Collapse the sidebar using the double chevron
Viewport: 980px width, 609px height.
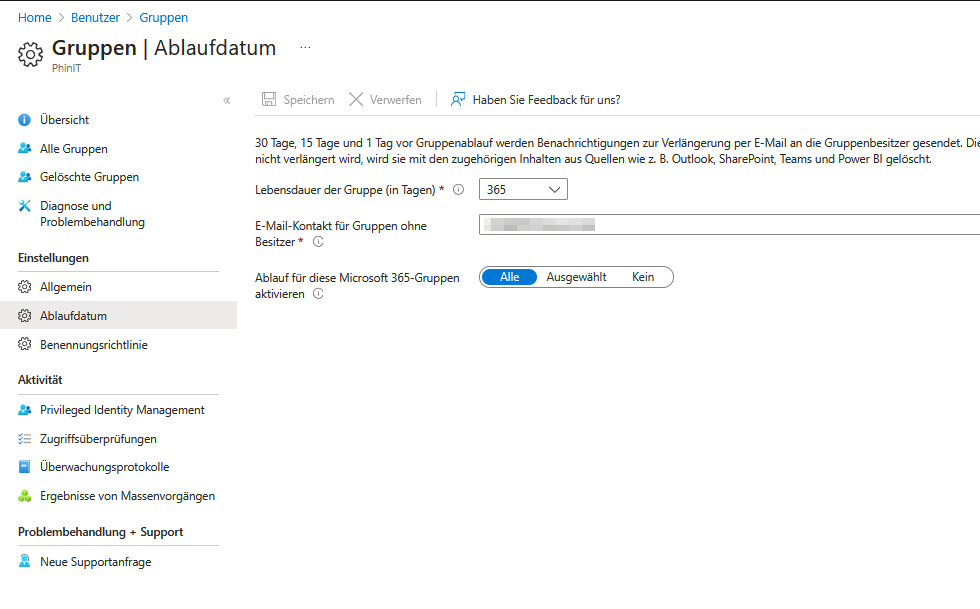[227, 100]
